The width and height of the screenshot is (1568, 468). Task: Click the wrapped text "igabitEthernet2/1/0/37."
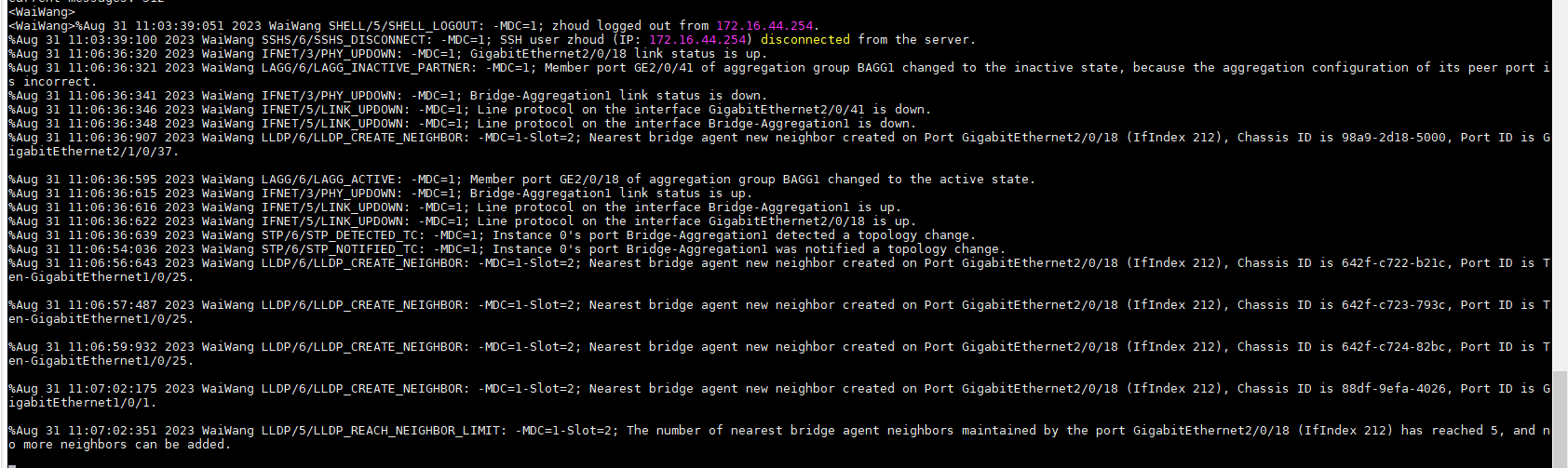pyautogui.click(x=93, y=152)
